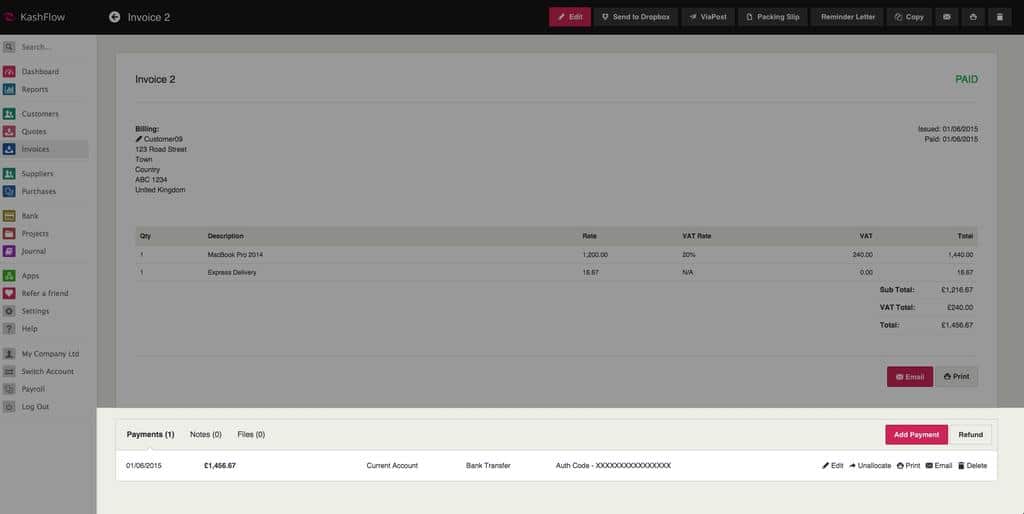Open the Bank section in sidebar
The width and height of the screenshot is (1024, 514).
pyautogui.click(x=30, y=216)
